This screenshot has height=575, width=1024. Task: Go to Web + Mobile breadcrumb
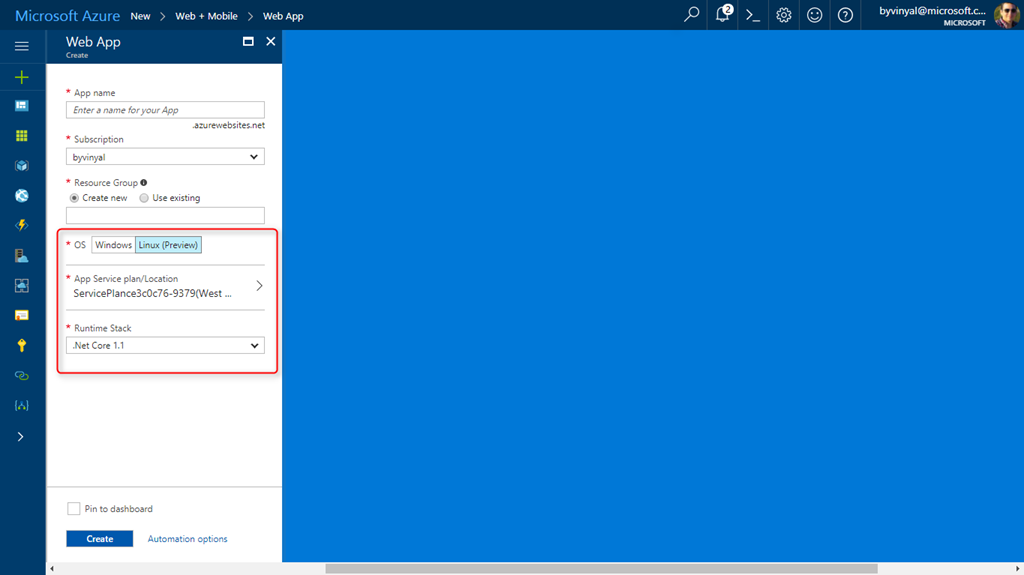(x=208, y=16)
